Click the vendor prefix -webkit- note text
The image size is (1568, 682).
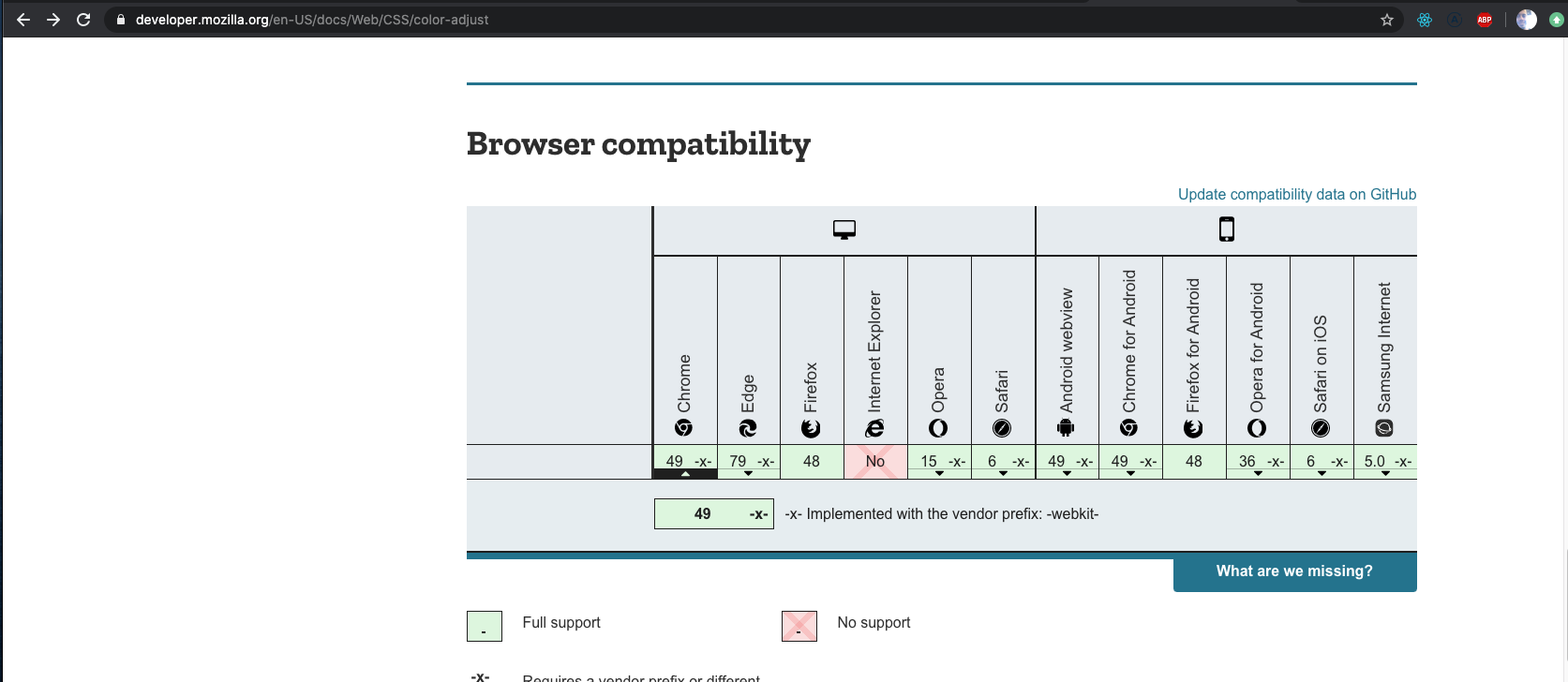[942, 513]
